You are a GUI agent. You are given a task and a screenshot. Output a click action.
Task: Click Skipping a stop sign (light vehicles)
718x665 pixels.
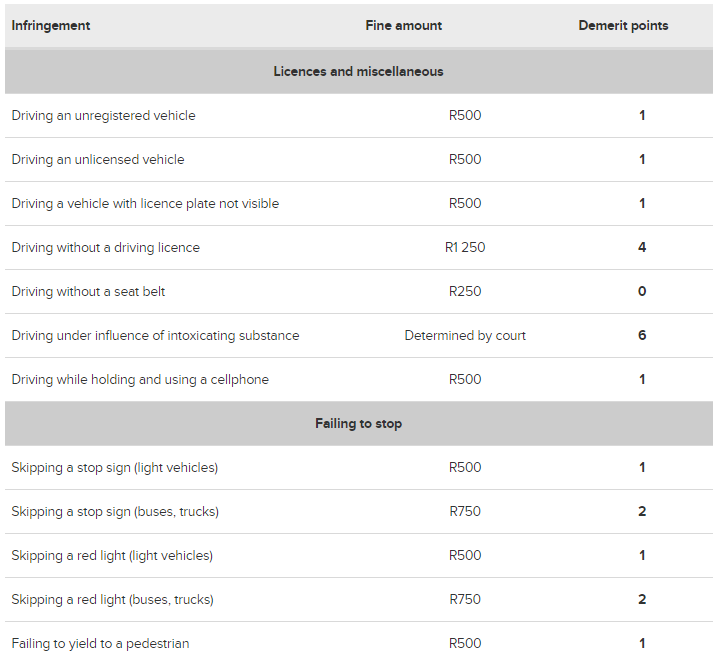click(114, 467)
